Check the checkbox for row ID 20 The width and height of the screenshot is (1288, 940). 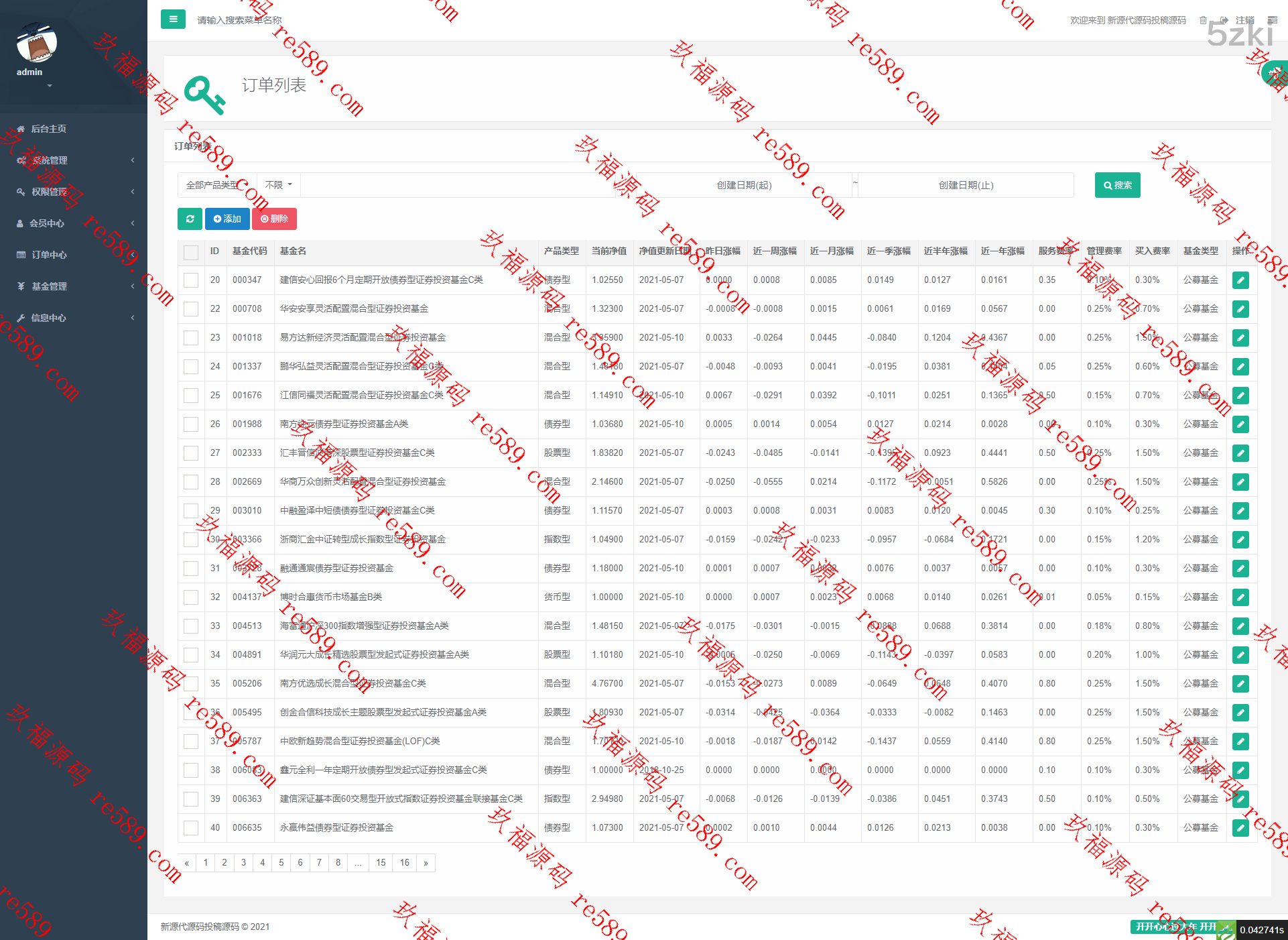coord(191,280)
